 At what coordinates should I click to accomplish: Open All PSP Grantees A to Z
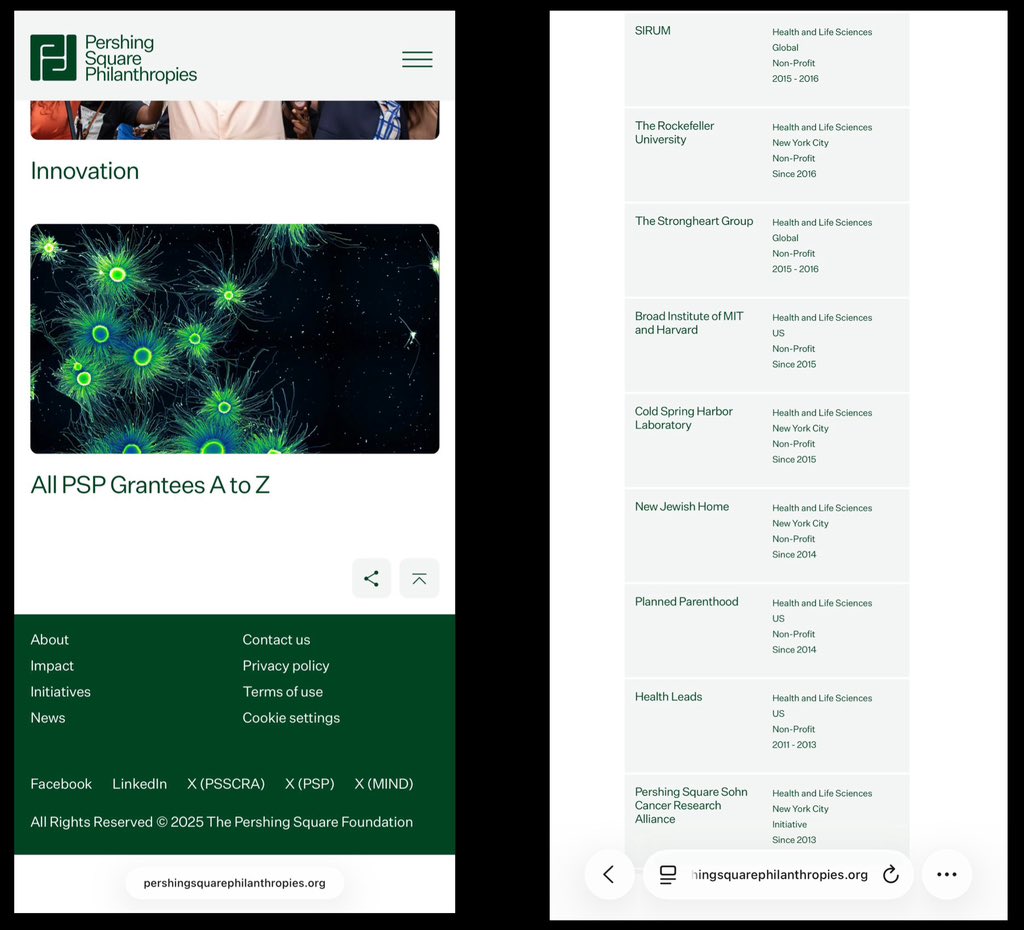click(150, 485)
